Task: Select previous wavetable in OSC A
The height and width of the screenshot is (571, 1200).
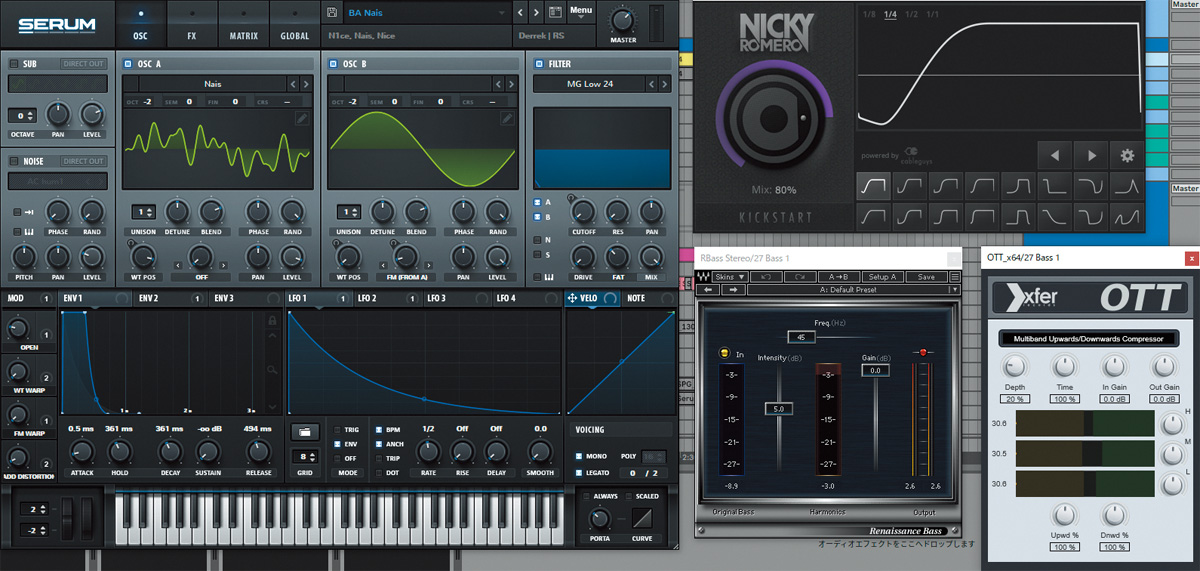Action: (x=293, y=84)
